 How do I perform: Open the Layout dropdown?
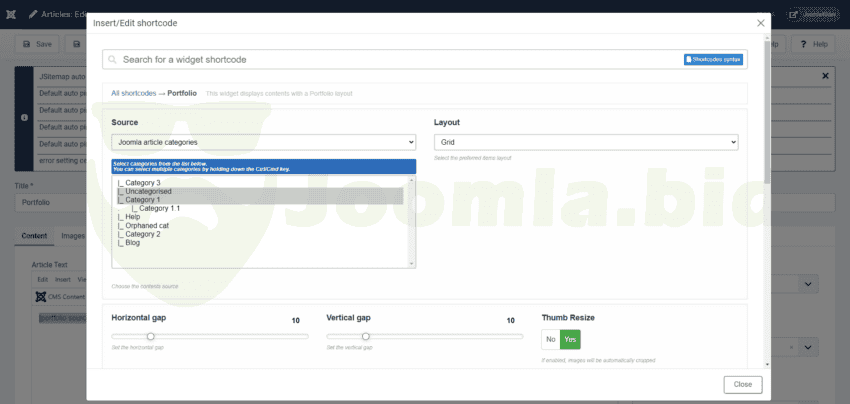point(585,143)
